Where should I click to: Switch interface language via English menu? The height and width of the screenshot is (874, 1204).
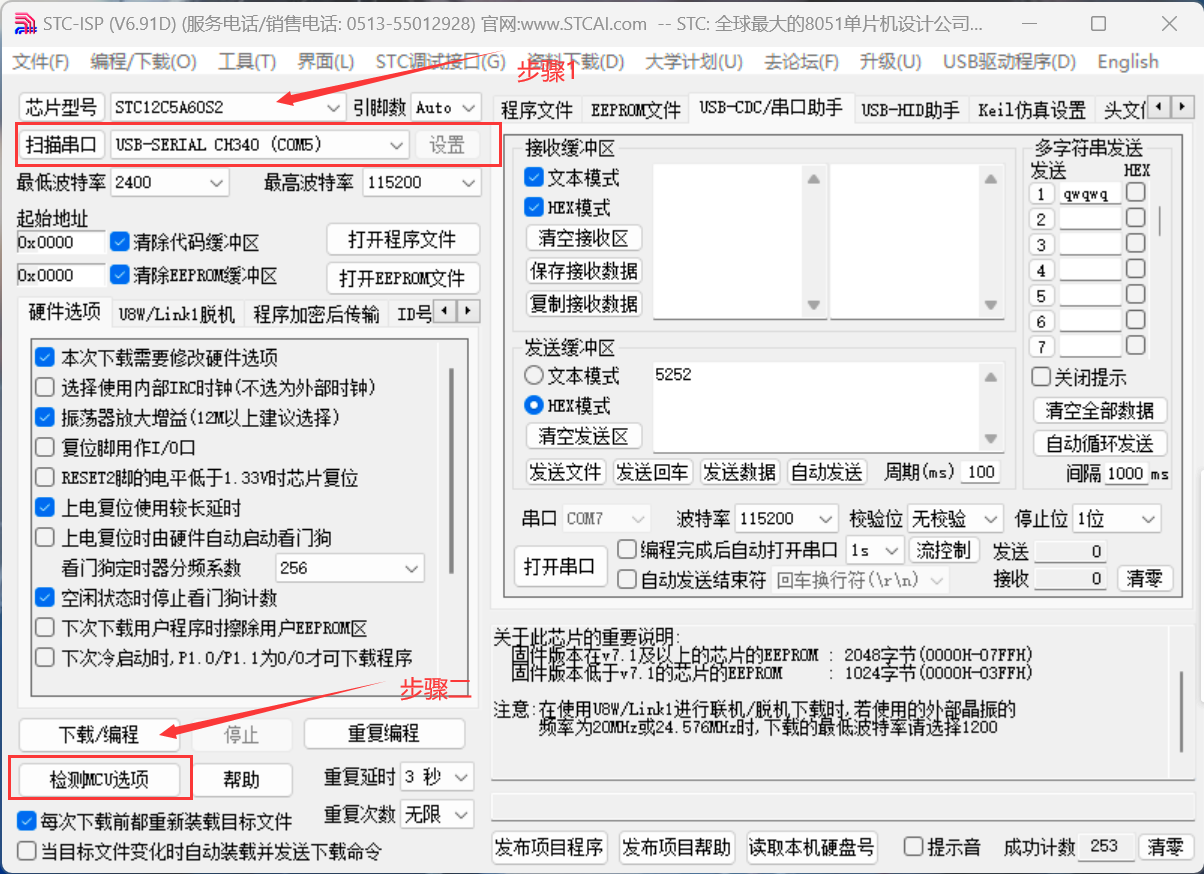(x=1127, y=62)
